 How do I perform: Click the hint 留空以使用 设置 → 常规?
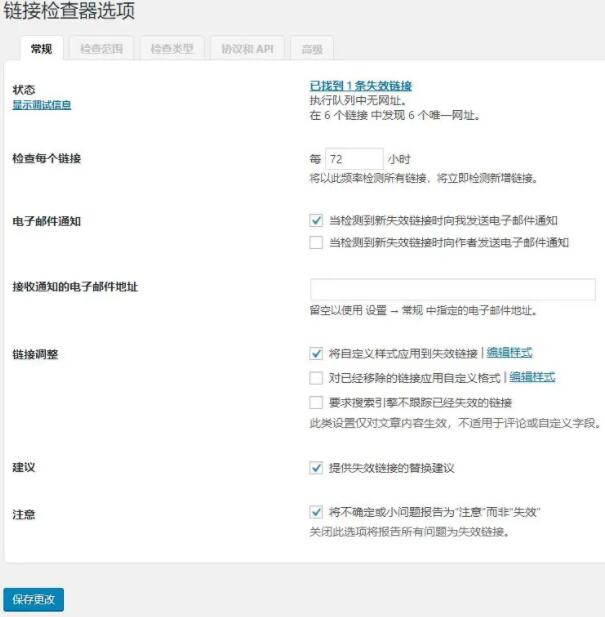(x=424, y=310)
